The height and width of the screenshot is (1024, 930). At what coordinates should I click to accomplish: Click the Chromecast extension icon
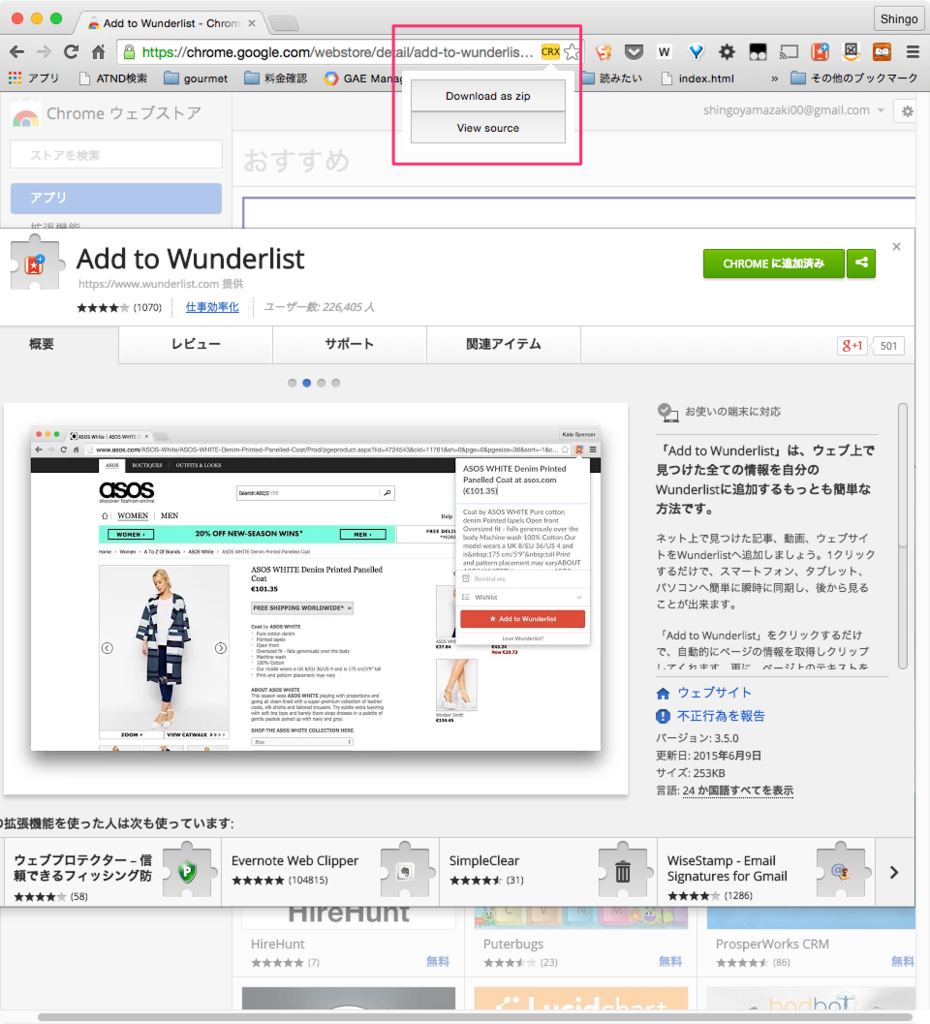[x=790, y=51]
